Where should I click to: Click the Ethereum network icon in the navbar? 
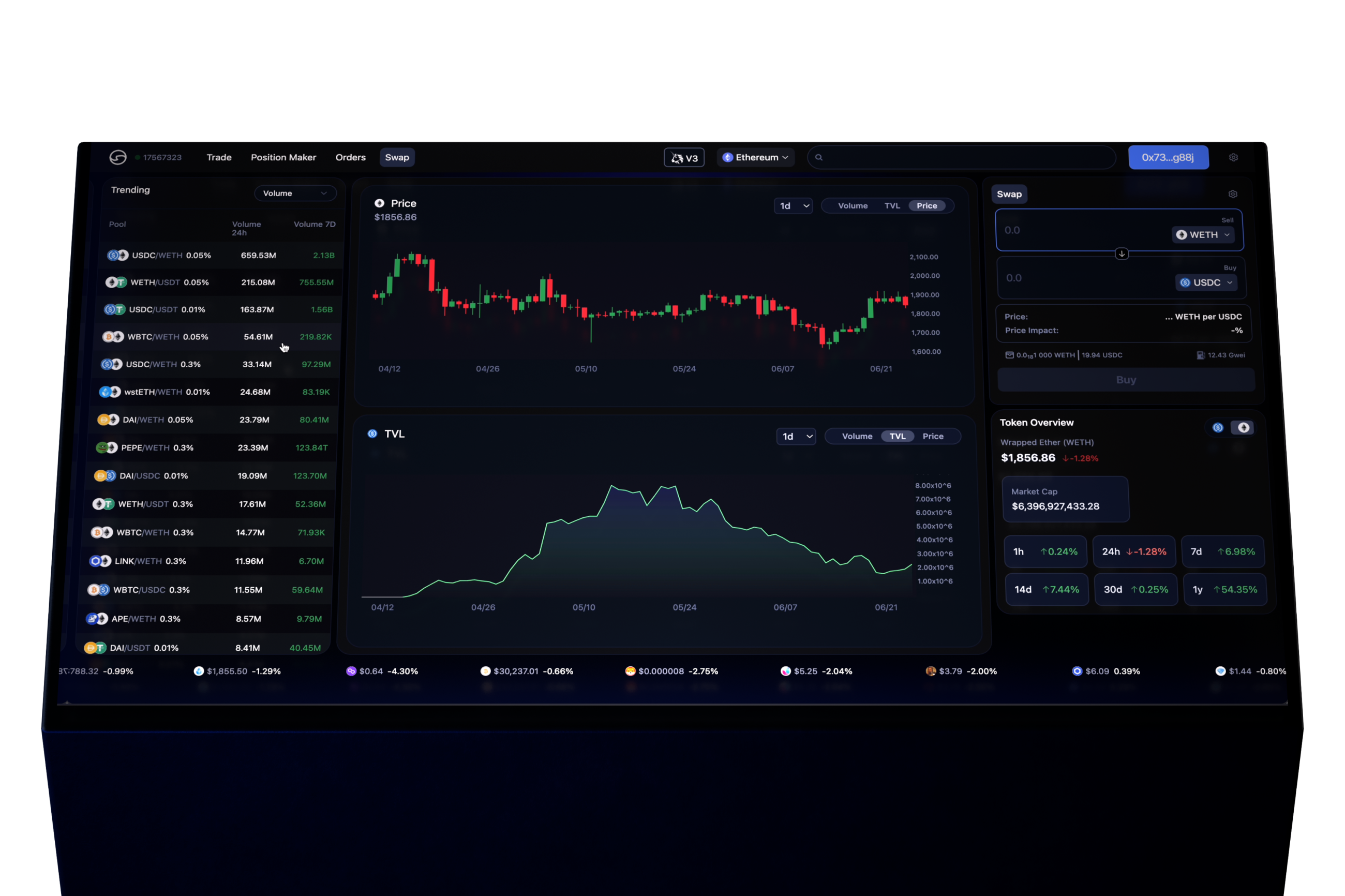(727, 157)
